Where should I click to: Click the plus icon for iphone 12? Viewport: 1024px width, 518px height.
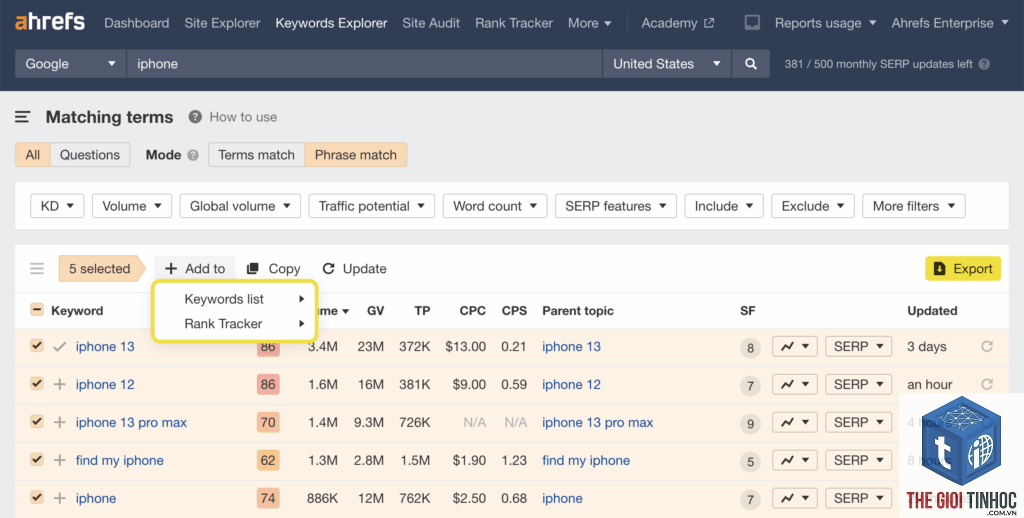point(59,385)
